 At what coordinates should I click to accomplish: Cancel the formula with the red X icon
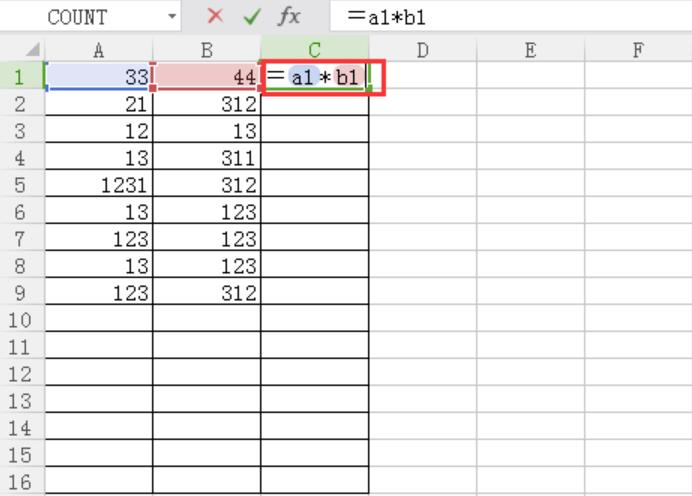point(215,16)
